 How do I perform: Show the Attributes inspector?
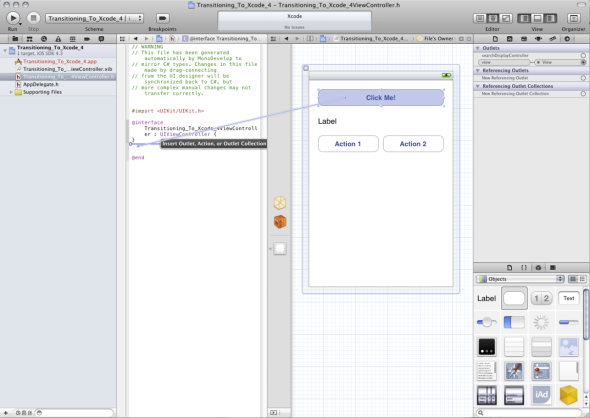pyautogui.click(x=538, y=39)
